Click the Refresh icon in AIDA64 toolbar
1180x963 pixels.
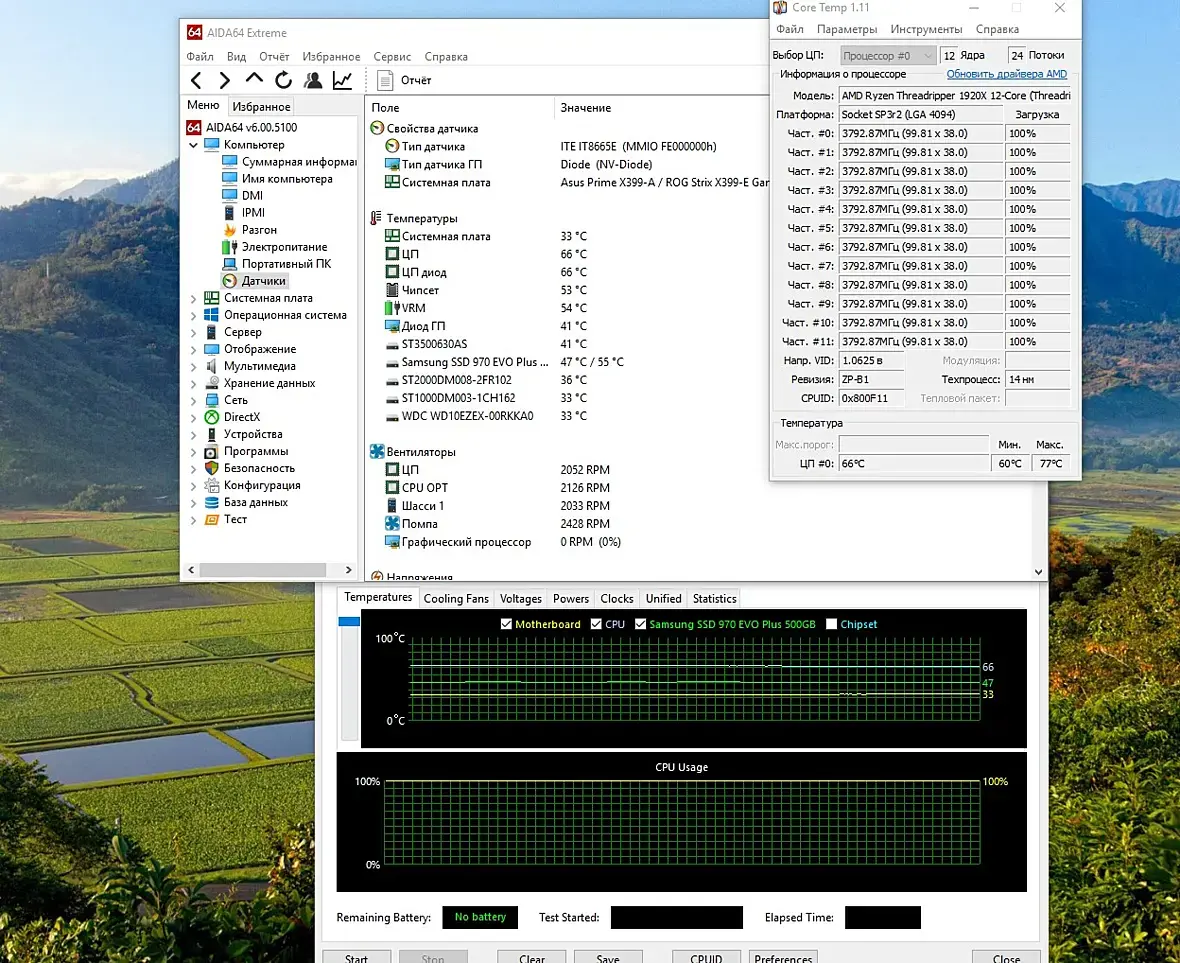point(284,81)
